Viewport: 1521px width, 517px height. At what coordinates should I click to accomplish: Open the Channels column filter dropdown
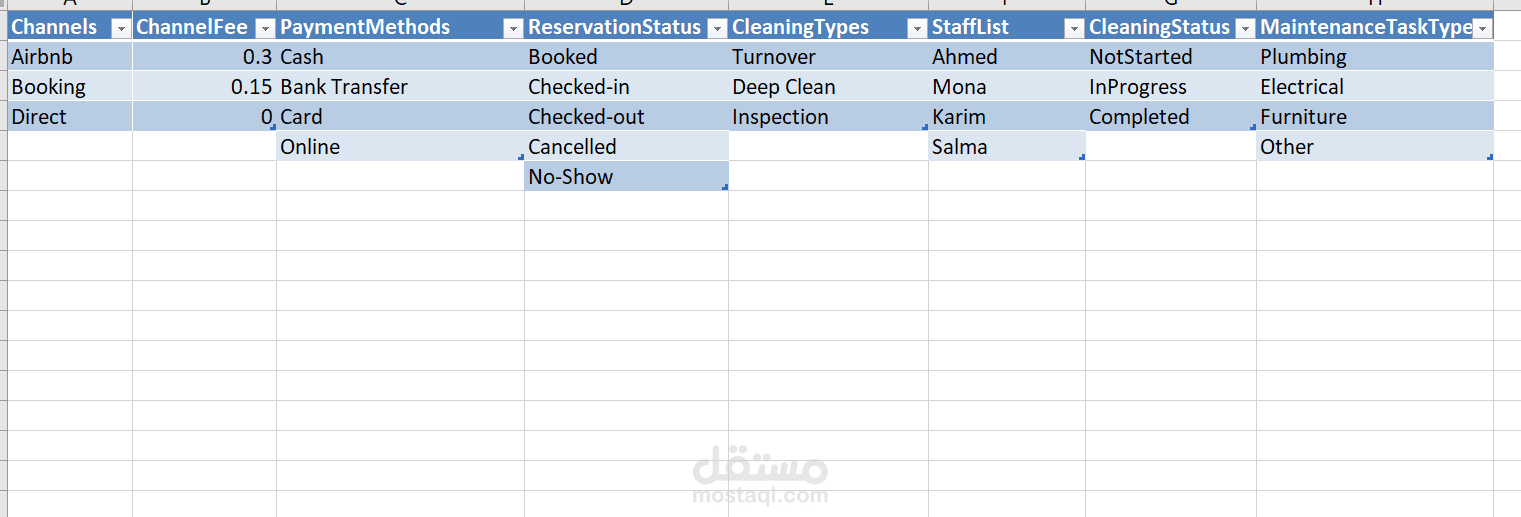coord(121,29)
